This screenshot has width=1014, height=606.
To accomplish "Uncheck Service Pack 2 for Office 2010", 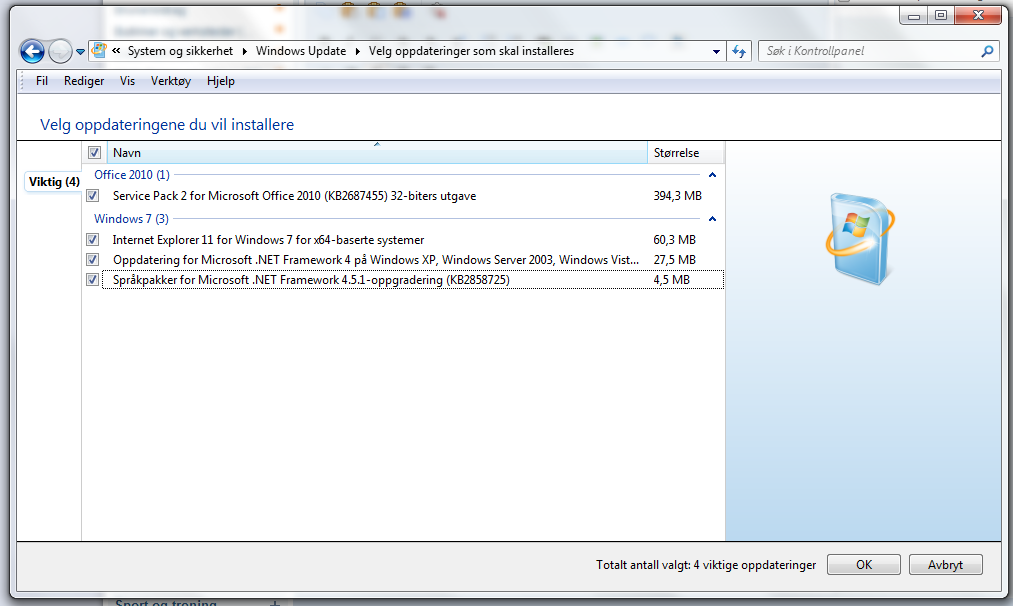I will [92, 195].
